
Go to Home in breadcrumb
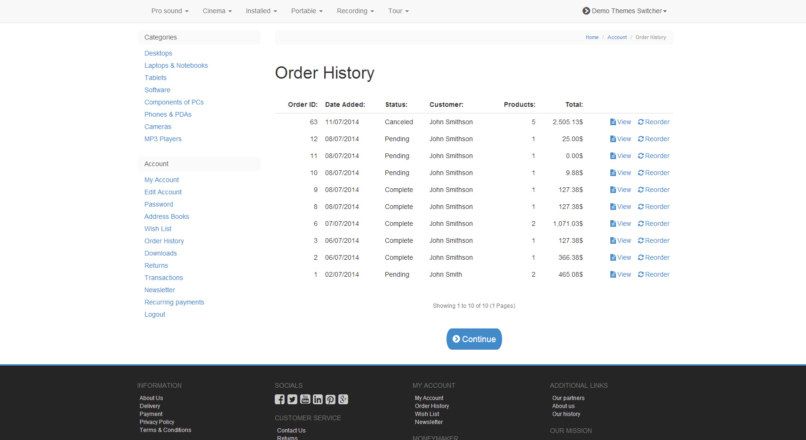pos(592,38)
